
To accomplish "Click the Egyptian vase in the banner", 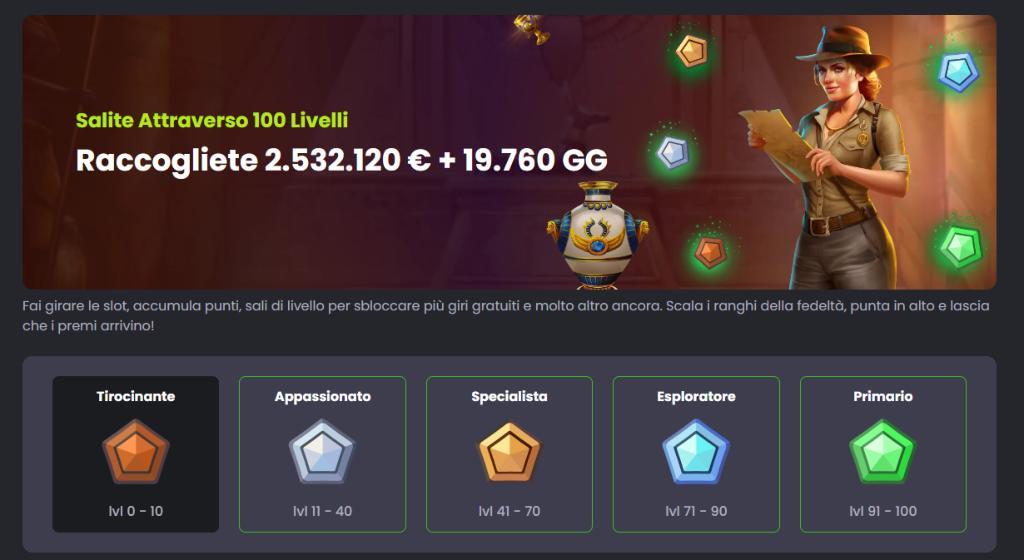I will tap(597, 236).
